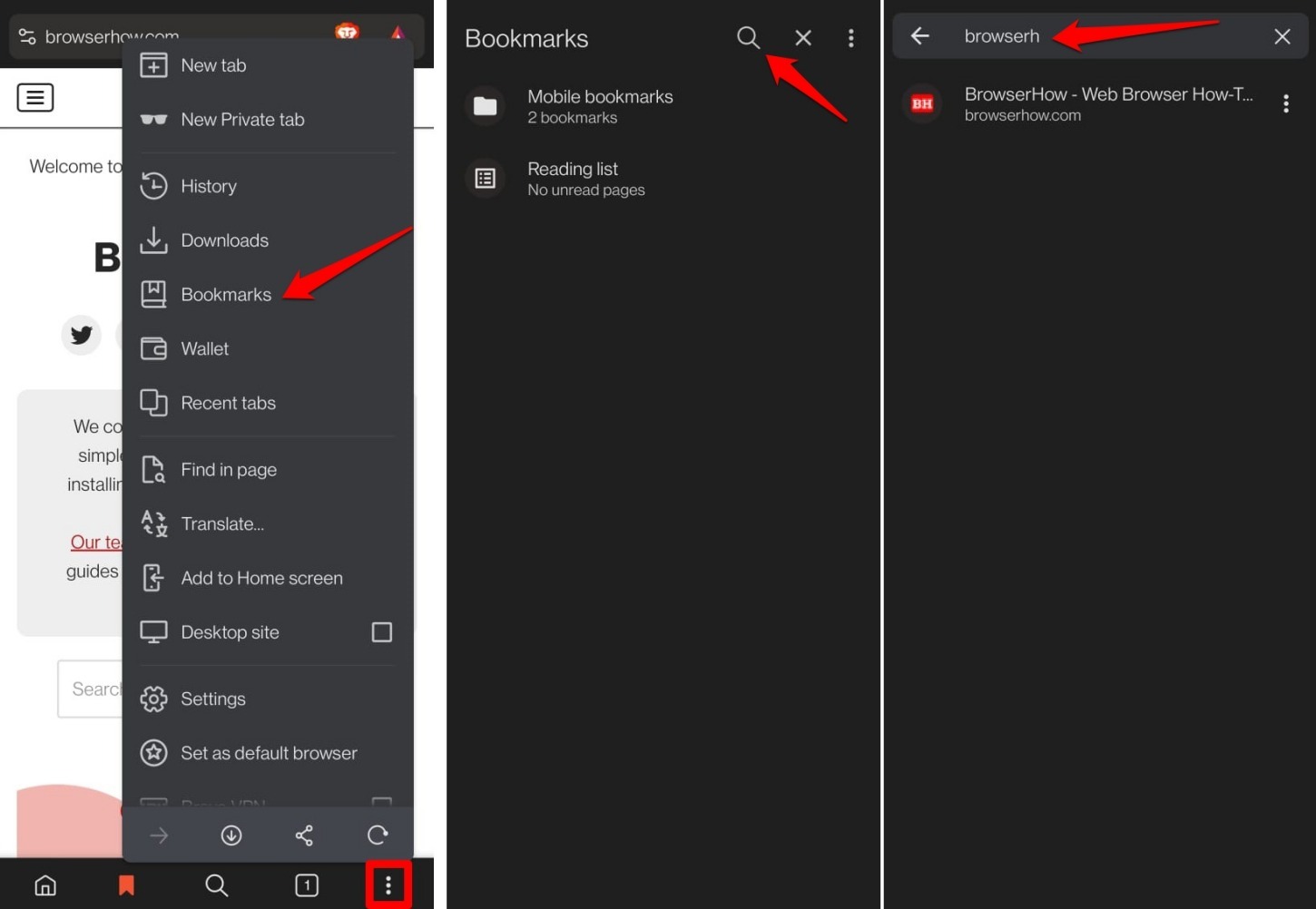Open Settings from the menu
The width and height of the screenshot is (1316, 909).
click(x=268, y=699)
